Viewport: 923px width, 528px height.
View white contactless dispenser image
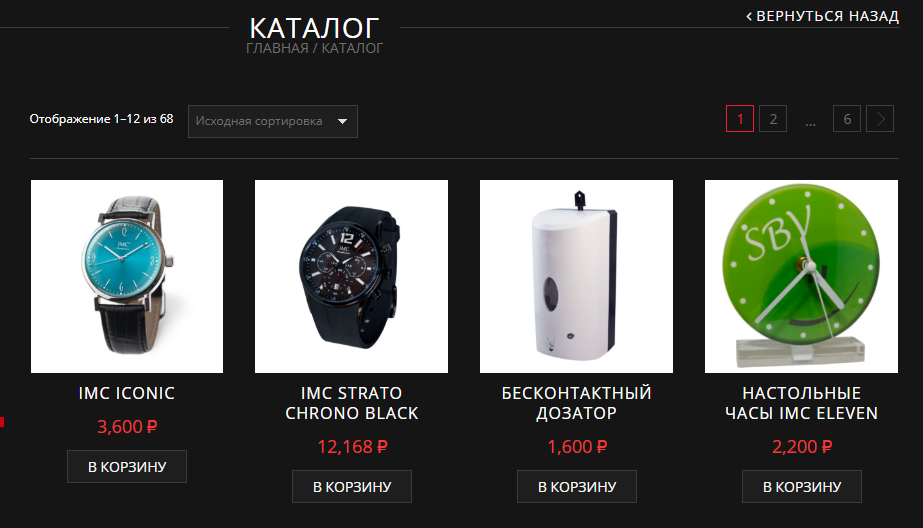(576, 276)
